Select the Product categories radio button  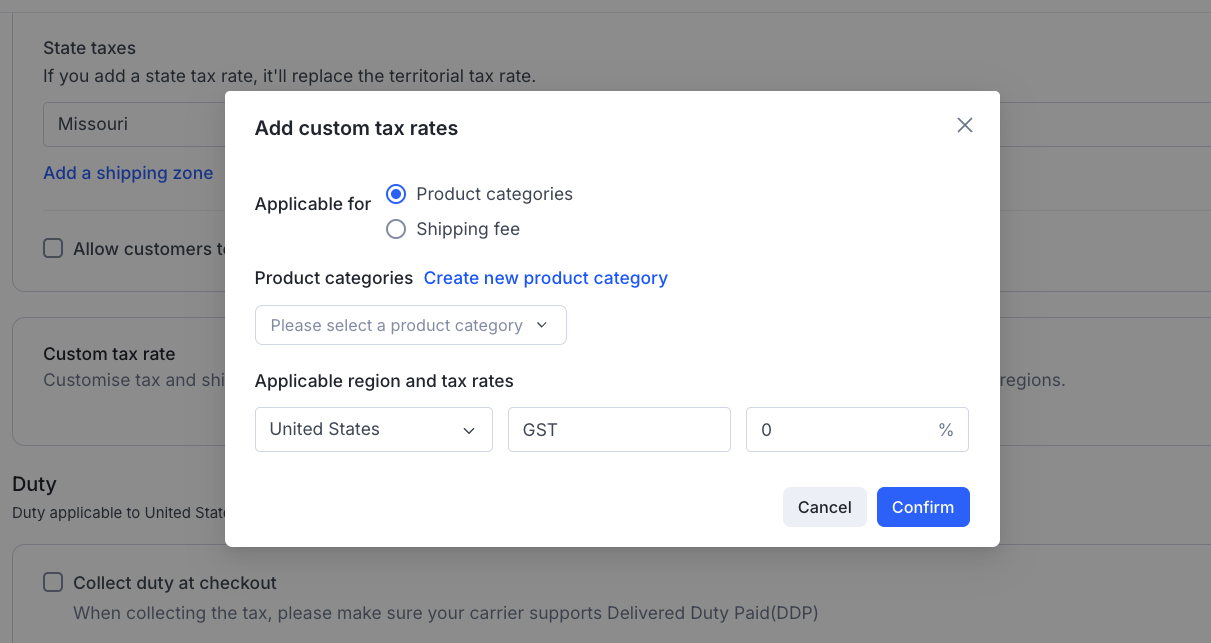pyautogui.click(x=396, y=194)
